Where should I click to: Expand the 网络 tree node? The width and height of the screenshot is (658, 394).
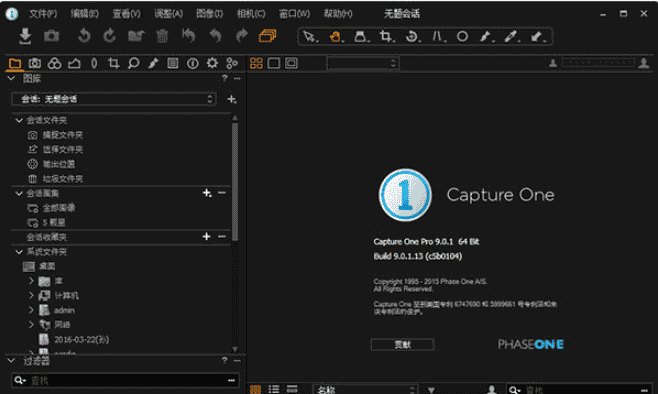tap(31, 324)
